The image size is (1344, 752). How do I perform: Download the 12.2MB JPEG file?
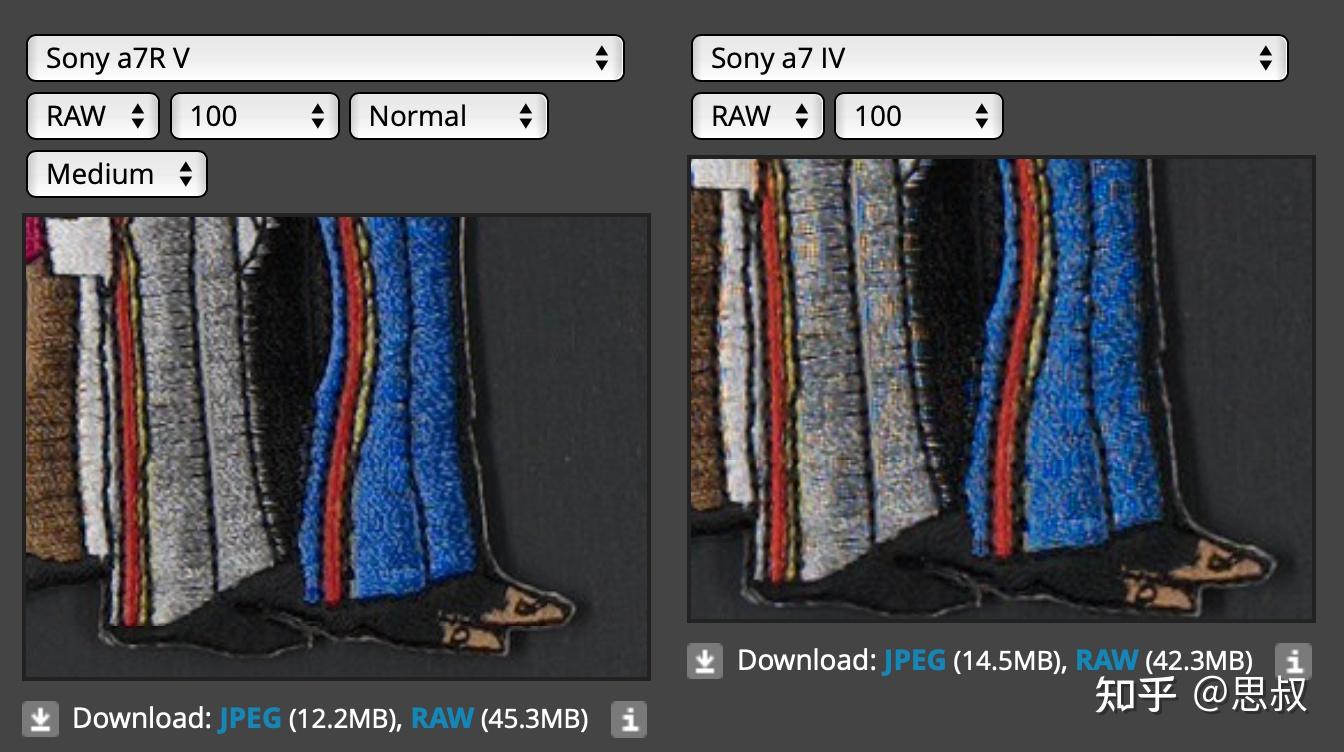[x=249, y=718]
